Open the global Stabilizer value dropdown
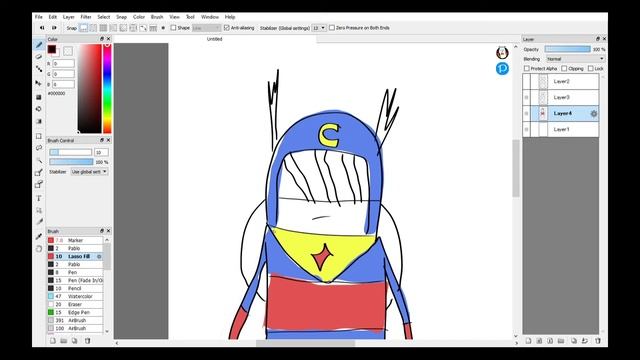 pyautogui.click(x=319, y=28)
